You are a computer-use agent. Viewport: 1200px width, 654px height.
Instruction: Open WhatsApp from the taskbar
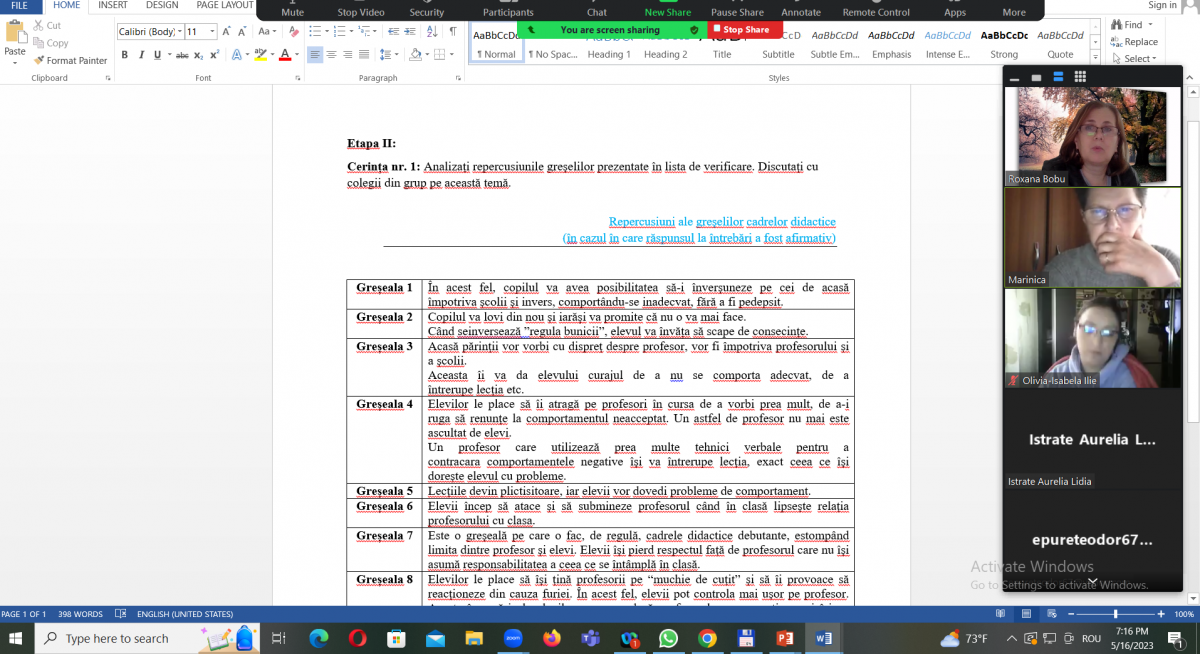(x=668, y=638)
